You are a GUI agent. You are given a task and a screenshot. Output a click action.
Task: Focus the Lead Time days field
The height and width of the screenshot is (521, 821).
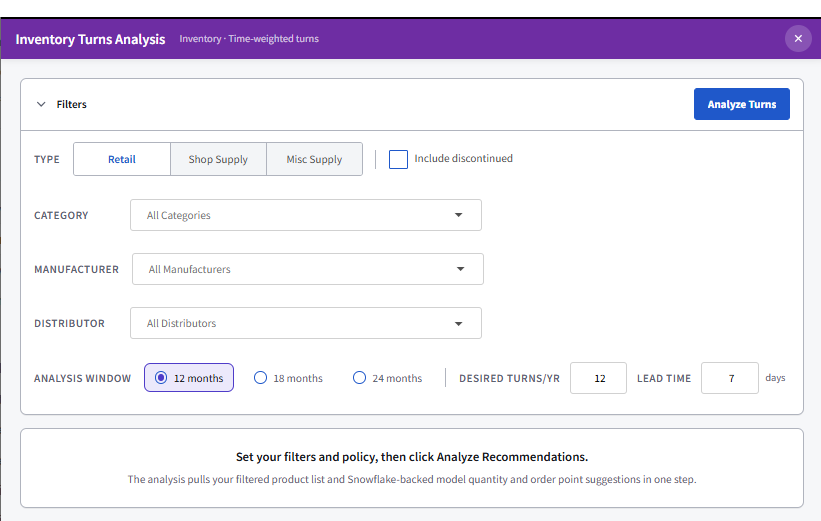(x=730, y=378)
